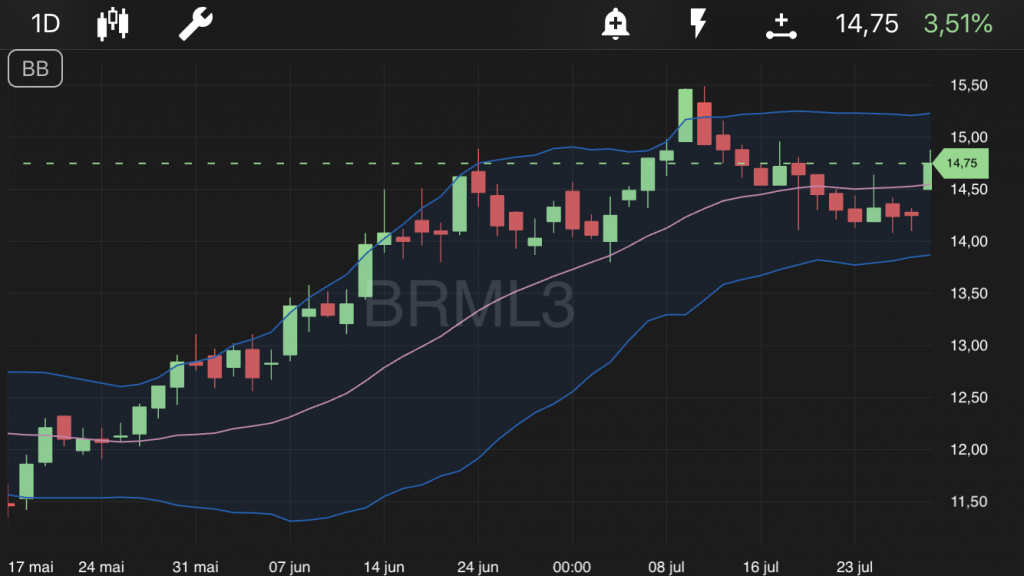Tap the 08 jul date label
1024x576 pixels.
pos(666,567)
